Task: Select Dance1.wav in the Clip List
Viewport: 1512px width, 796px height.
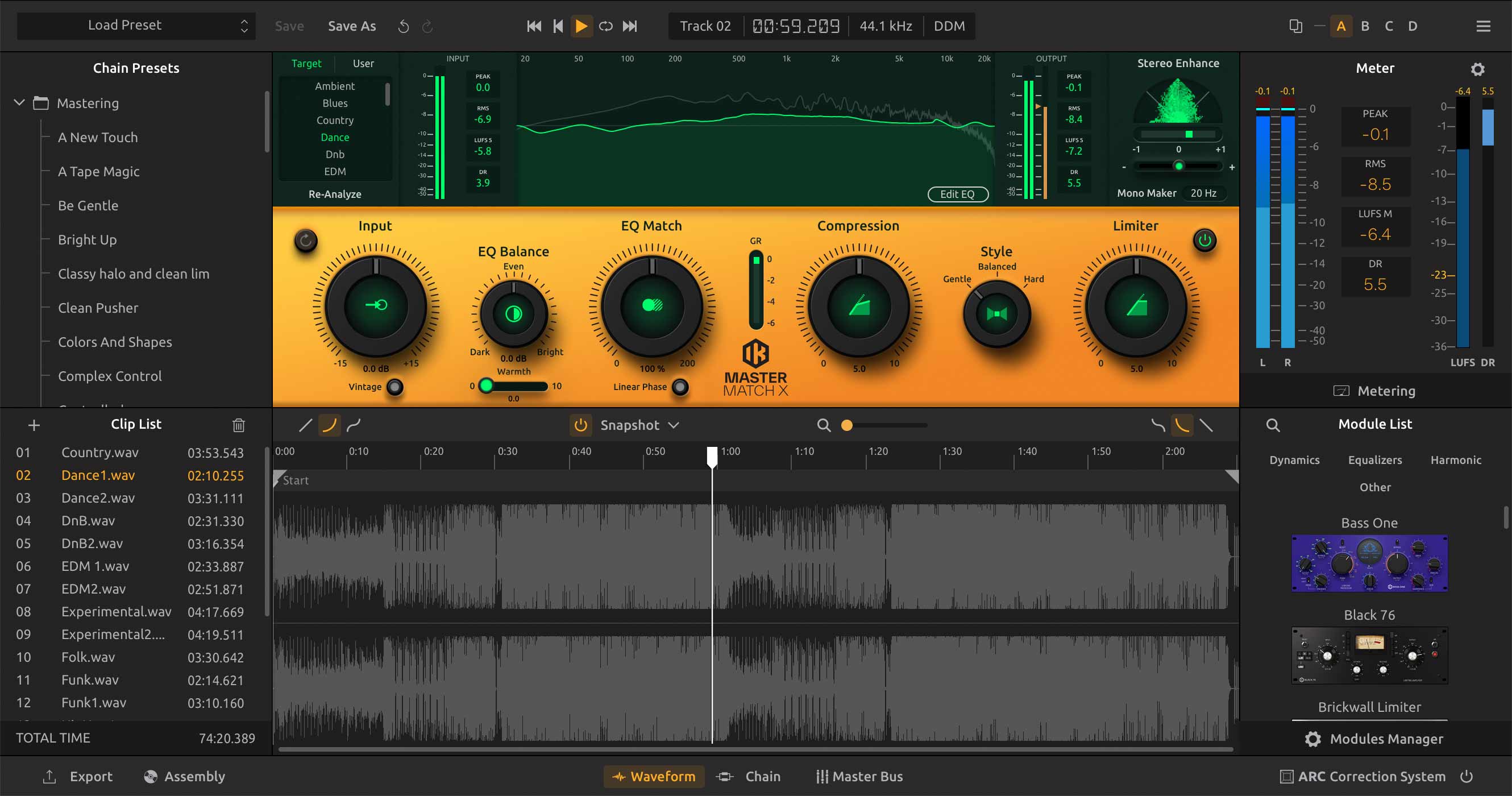Action: click(98, 475)
